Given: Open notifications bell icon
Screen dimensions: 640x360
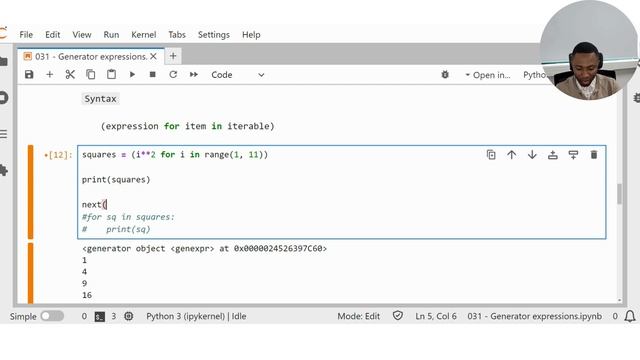Looking at the screenshot, I should [630, 316].
